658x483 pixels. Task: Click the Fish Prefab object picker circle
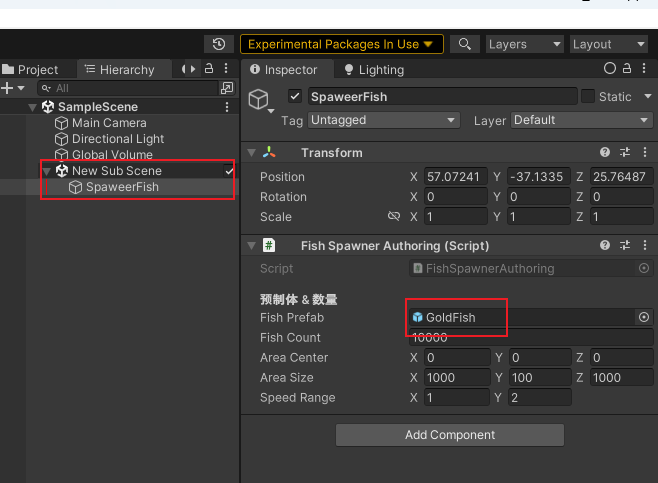pos(644,317)
